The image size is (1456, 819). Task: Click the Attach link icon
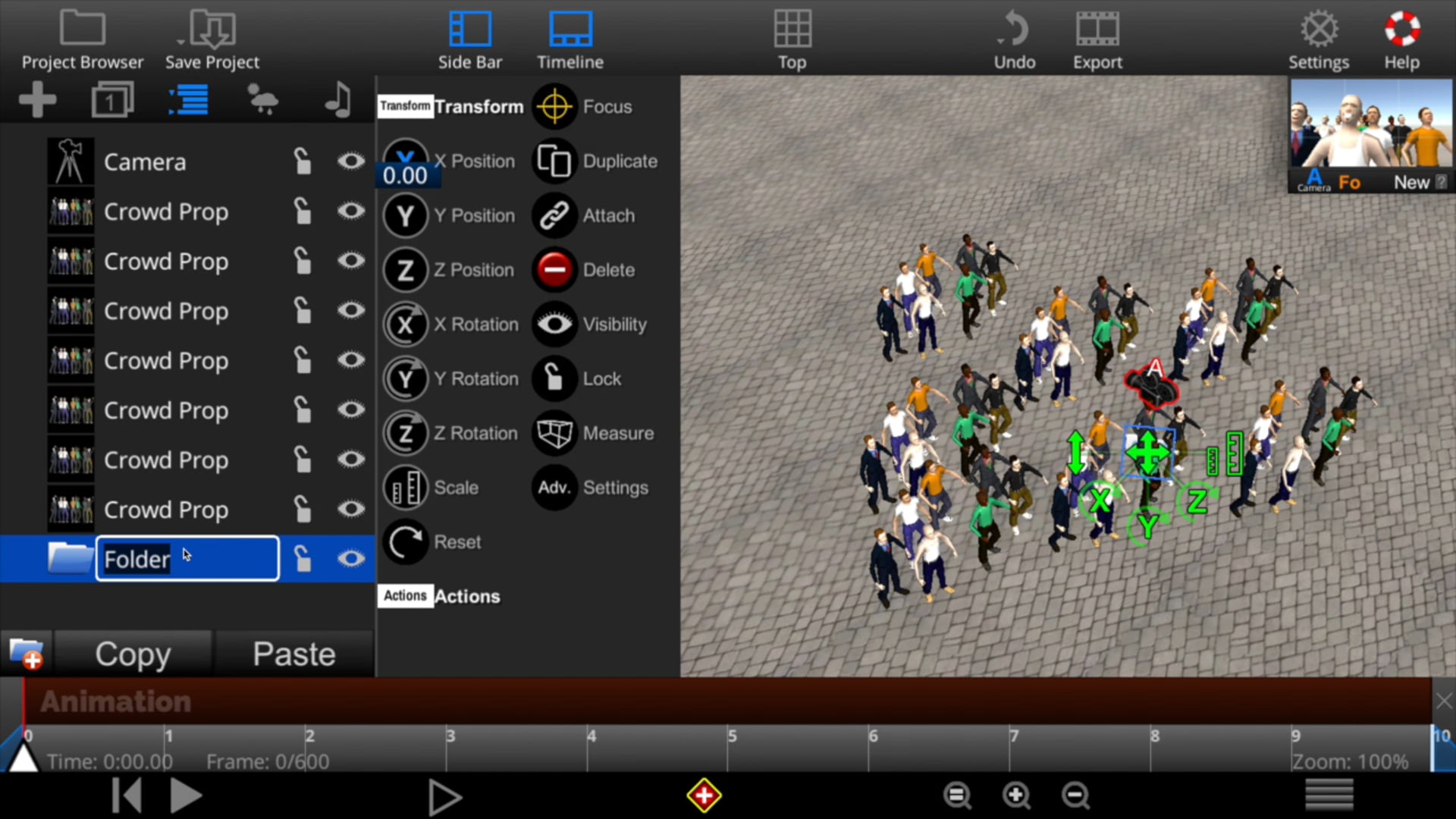tap(554, 216)
